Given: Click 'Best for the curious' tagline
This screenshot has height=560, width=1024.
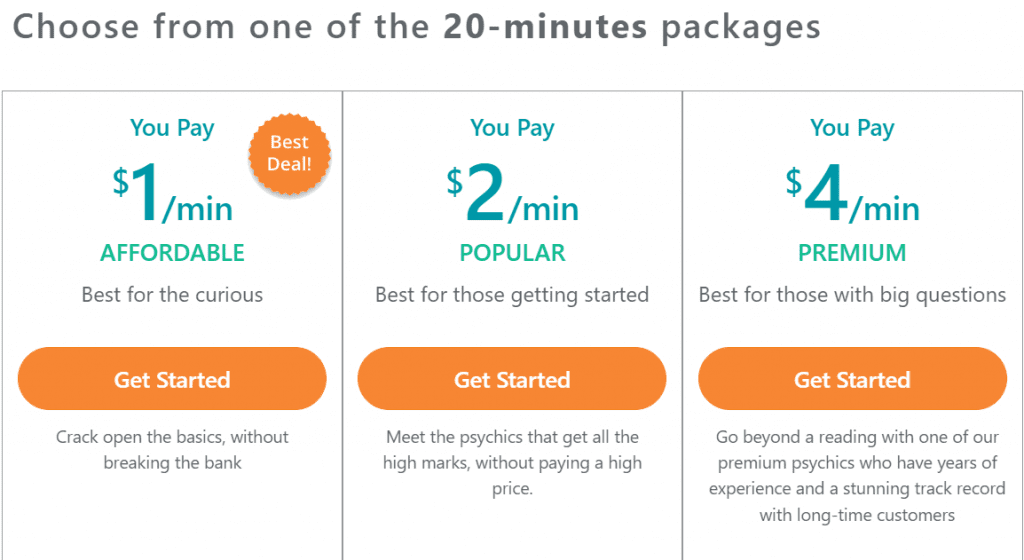Looking at the screenshot, I should coord(172,295).
